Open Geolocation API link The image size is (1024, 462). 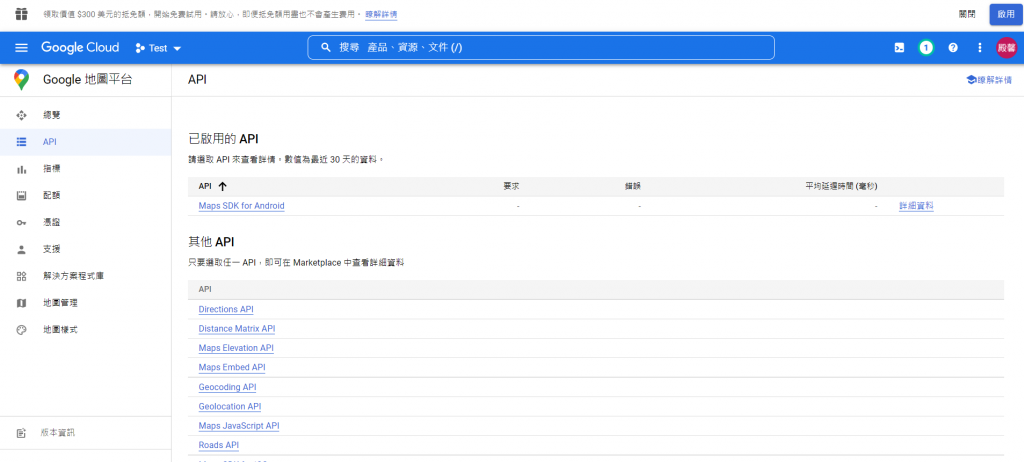(x=230, y=406)
